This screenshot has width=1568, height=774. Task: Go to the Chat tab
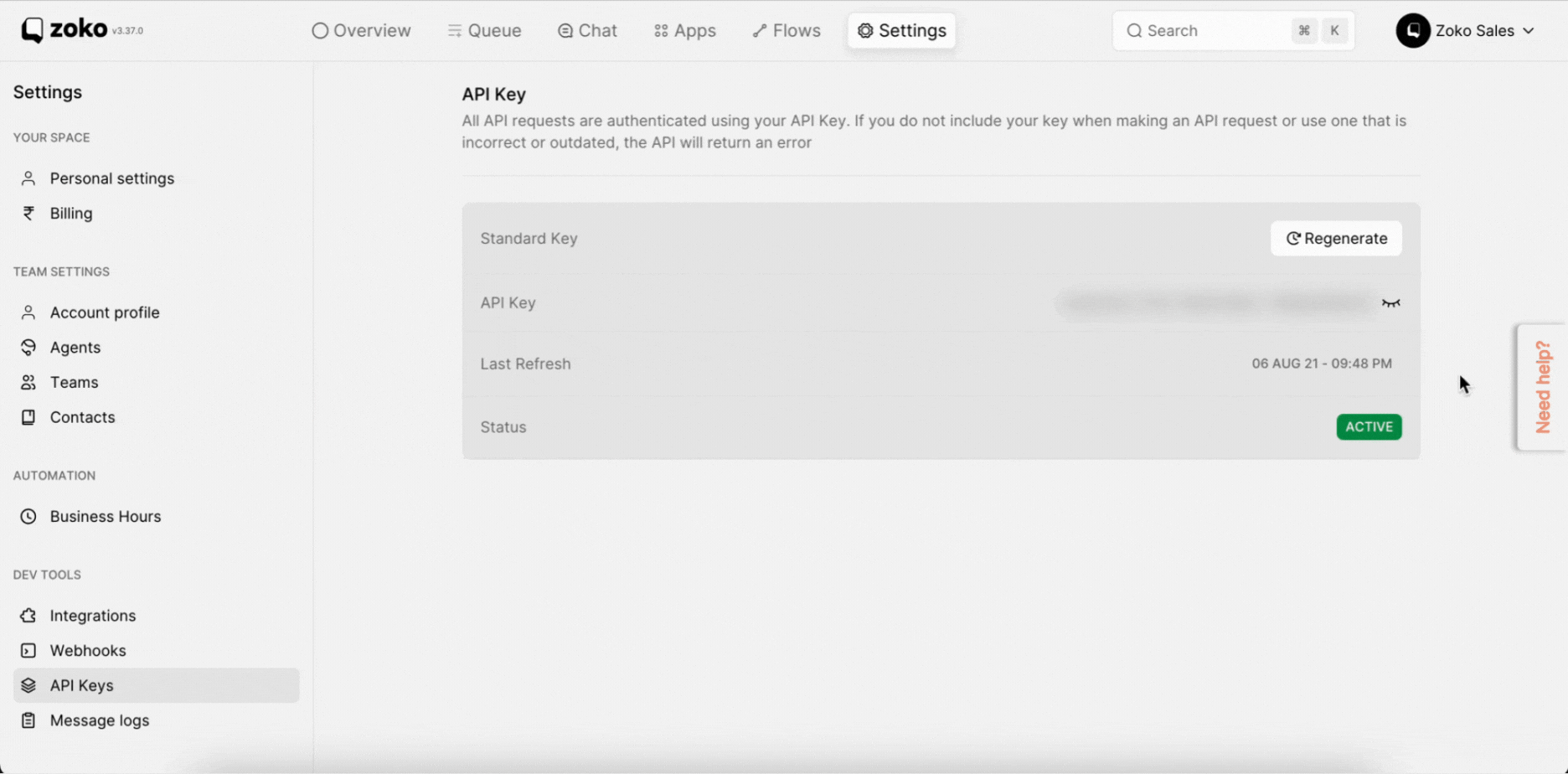(587, 31)
